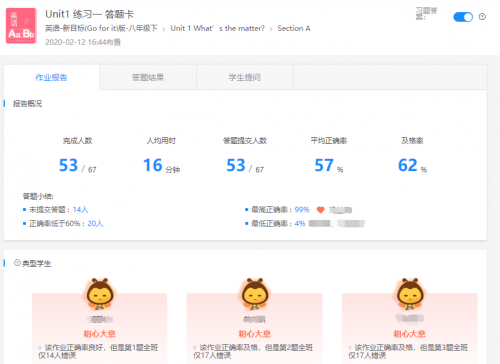Click the 及格率 value 62%
The height and width of the screenshot is (364, 500).
coord(412,165)
